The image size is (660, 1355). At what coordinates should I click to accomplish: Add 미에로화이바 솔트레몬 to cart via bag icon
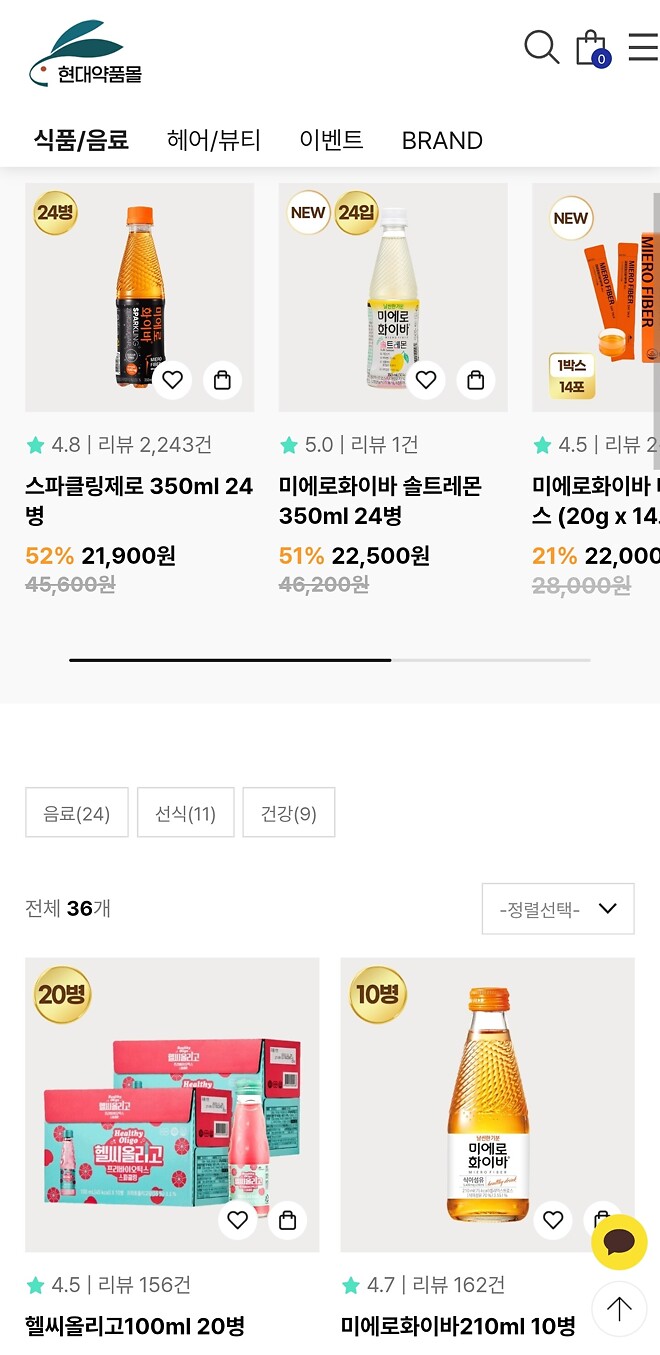(x=475, y=380)
